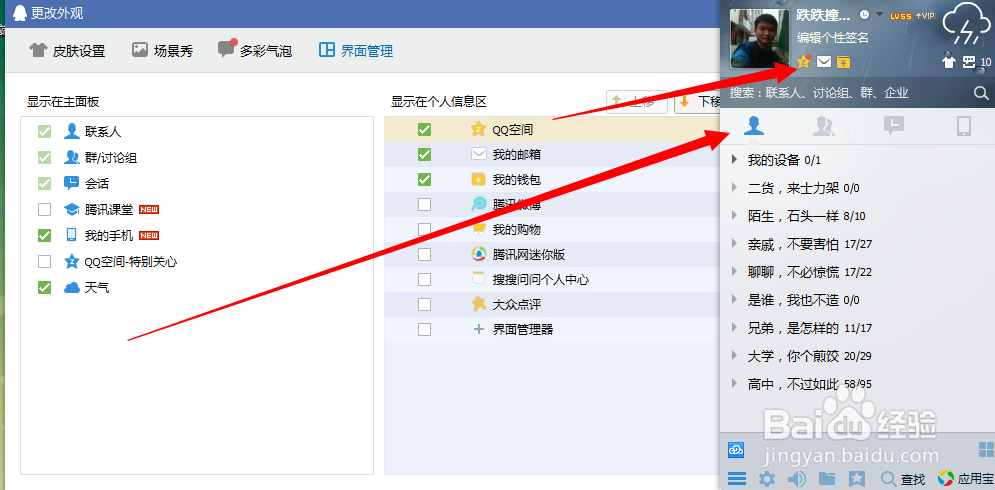Expand the 是谁，我也不造 group

[735, 299]
